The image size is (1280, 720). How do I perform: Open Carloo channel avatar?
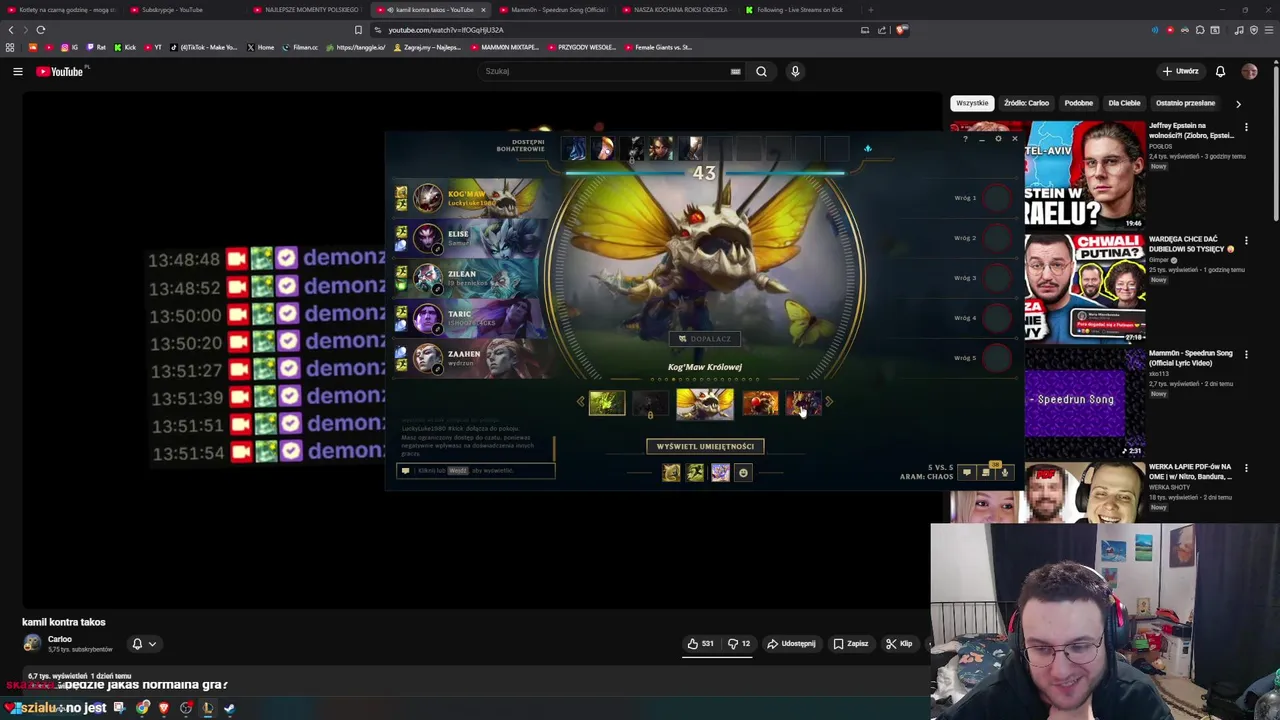click(x=32, y=643)
